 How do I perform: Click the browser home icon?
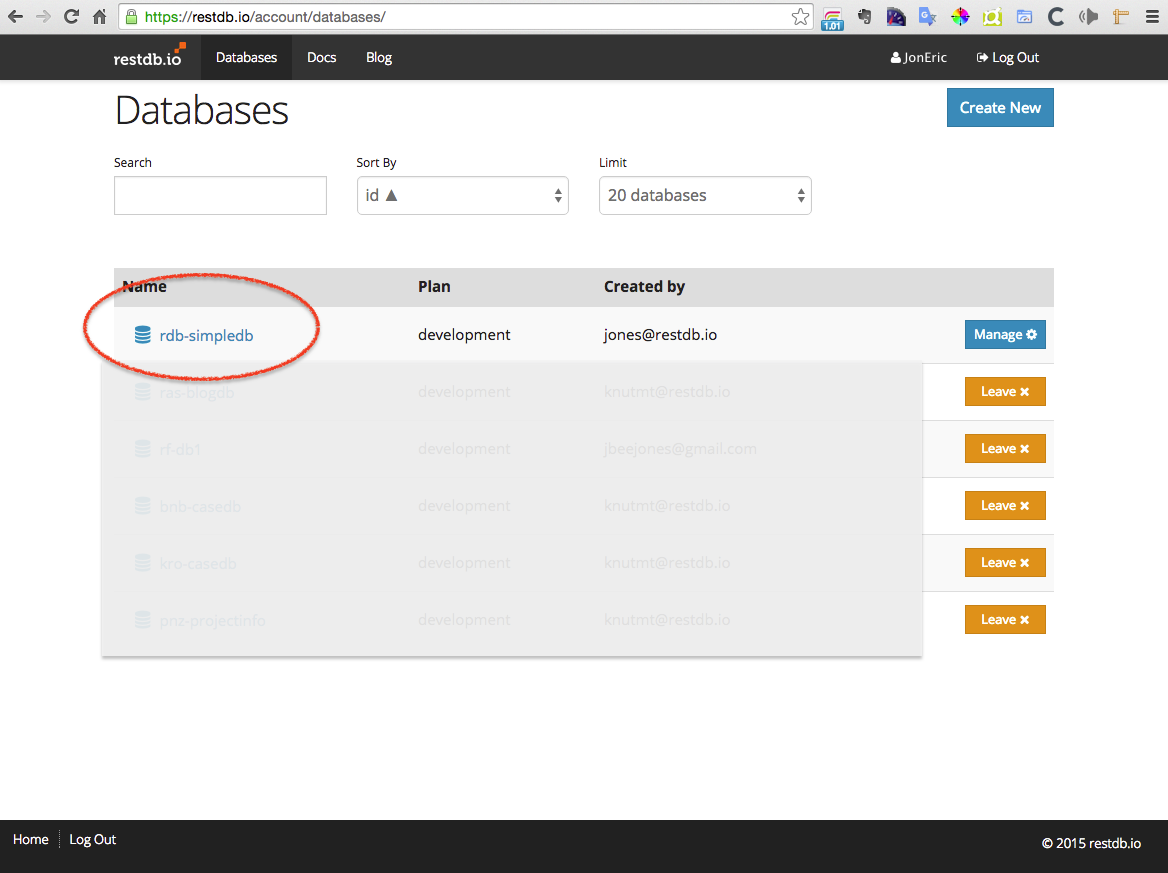99,16
